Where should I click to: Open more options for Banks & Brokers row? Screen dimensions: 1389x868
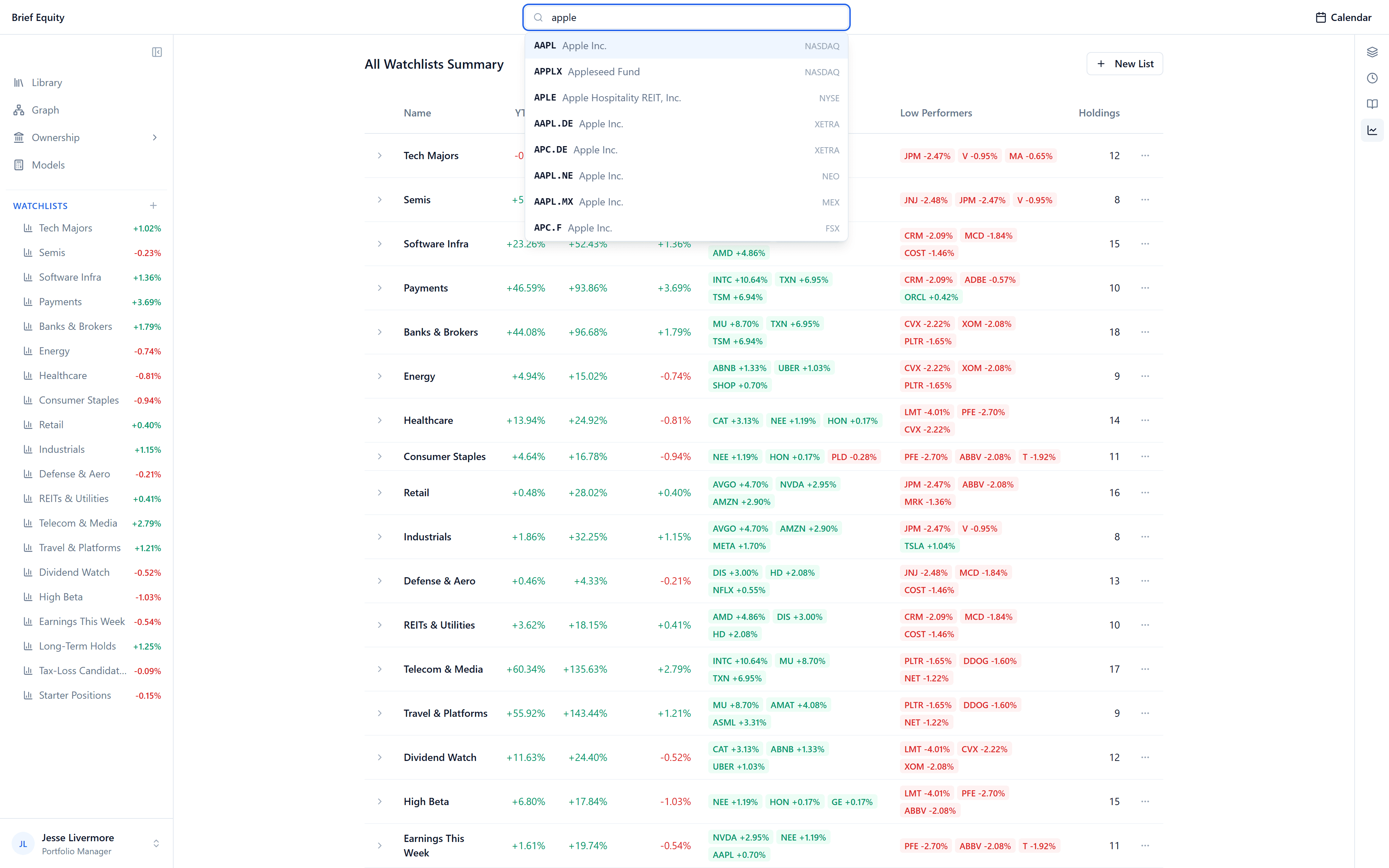(1145, 332)
